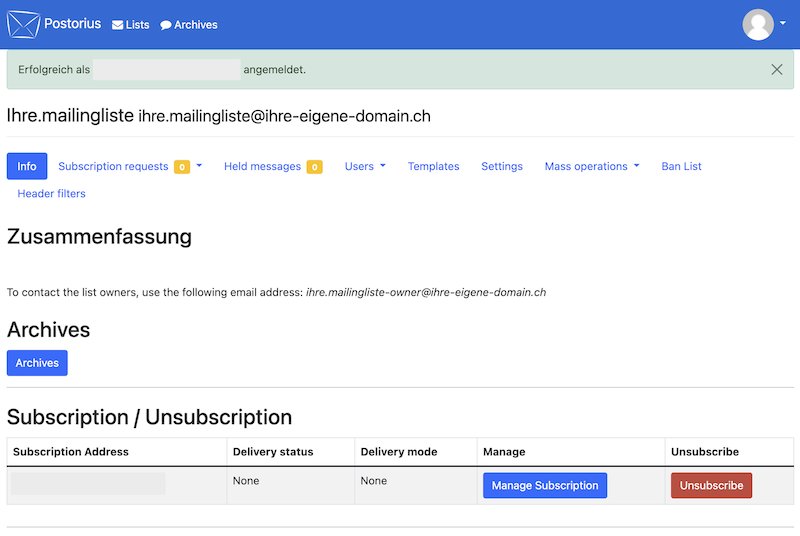
Task: Click the Manage Subscription button
Action: point(545,486)
